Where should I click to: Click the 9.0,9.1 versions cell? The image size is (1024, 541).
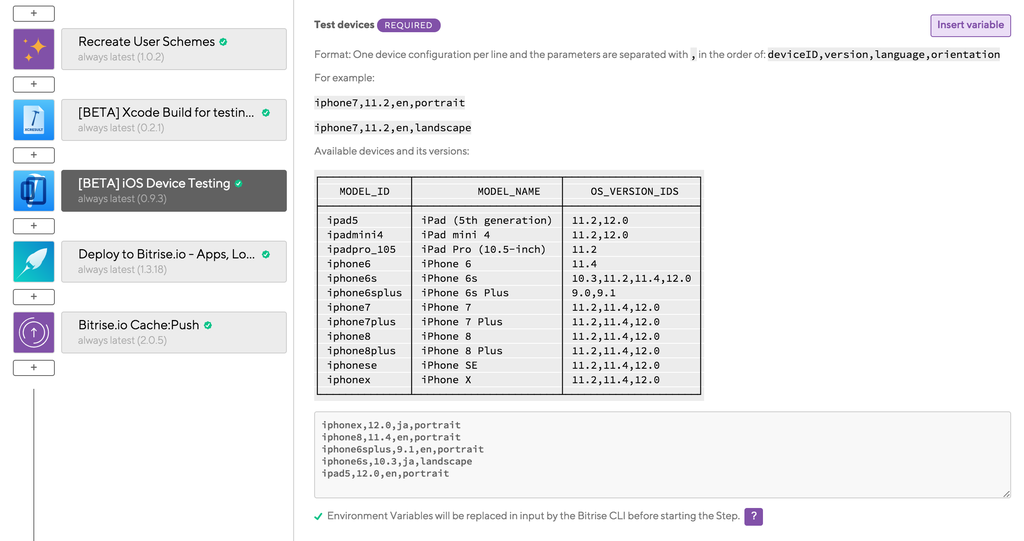(594, 293)
